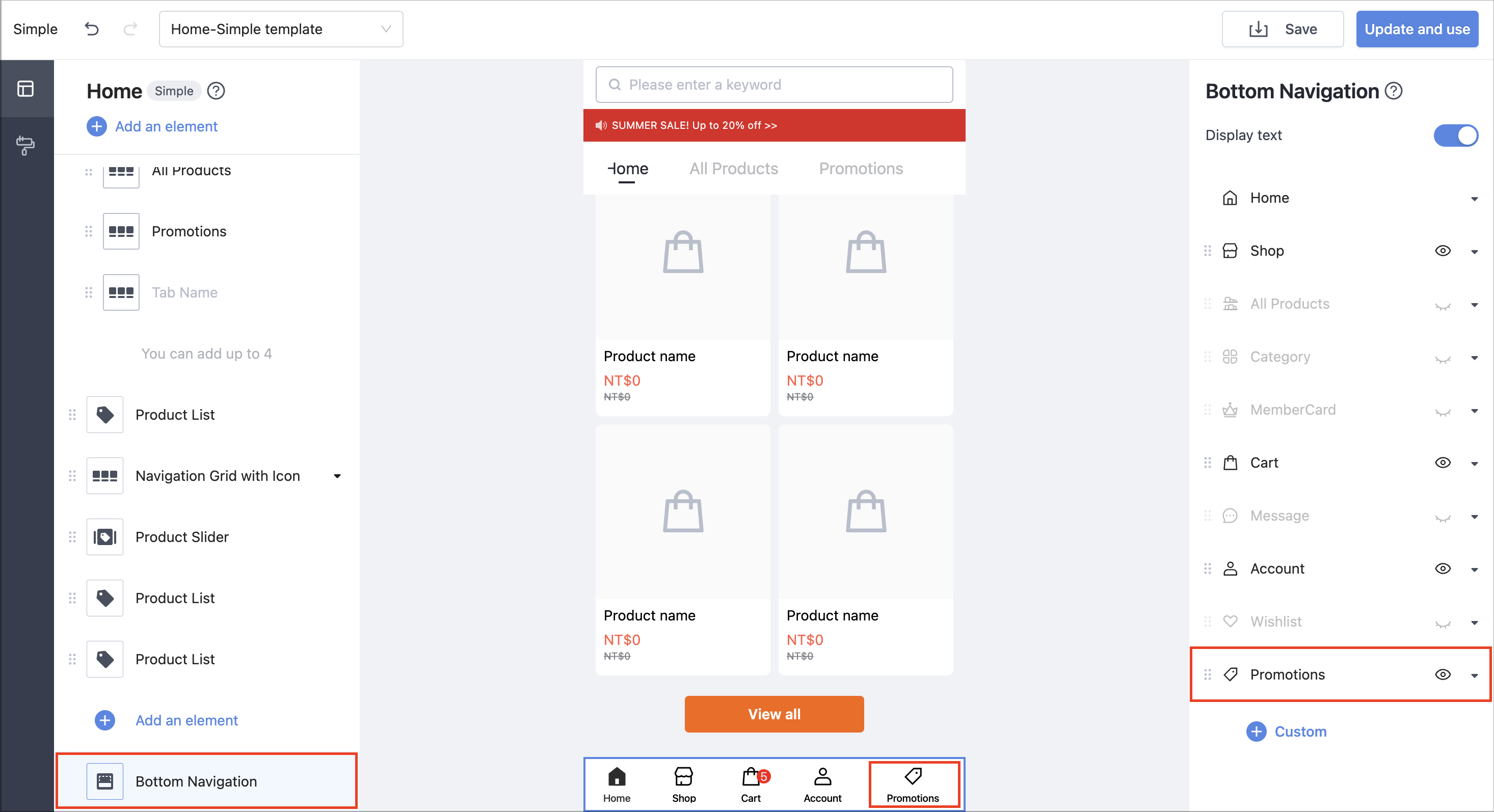Click the keyword search field in preview
The width and height of the screenshot is (1494, 812).
pyautogui.click(x=774, y=85)
